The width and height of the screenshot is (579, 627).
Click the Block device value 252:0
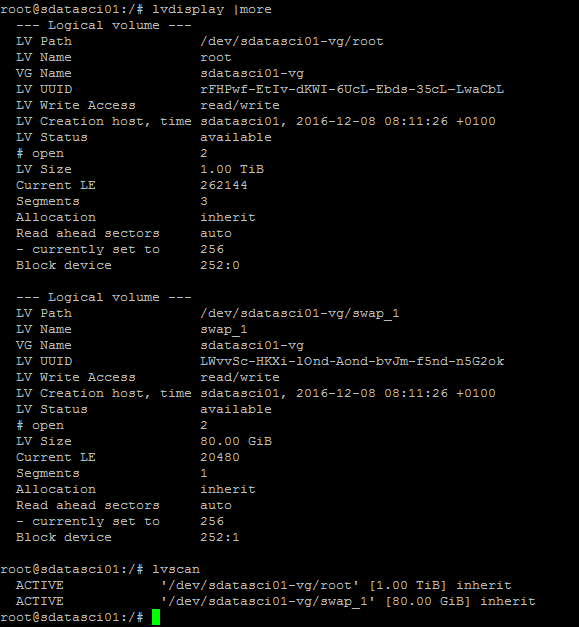pos(220,265)
